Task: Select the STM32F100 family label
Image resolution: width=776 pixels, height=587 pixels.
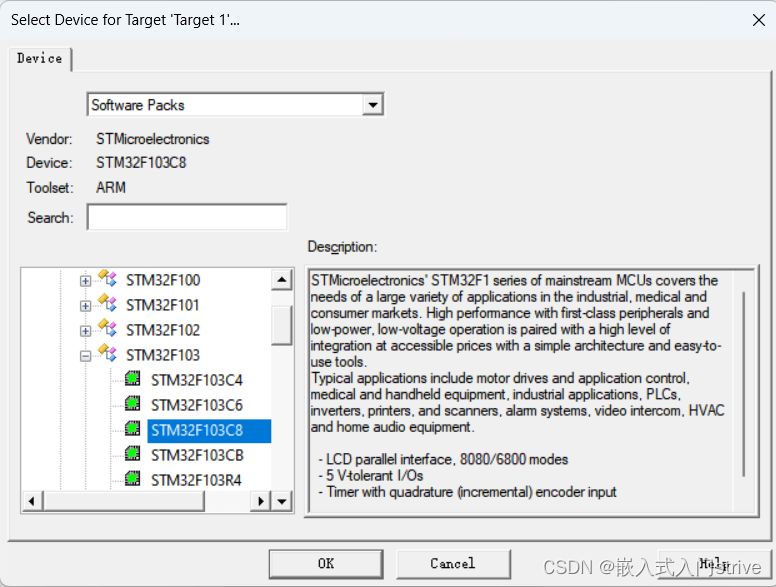Action: coord(163,280)
